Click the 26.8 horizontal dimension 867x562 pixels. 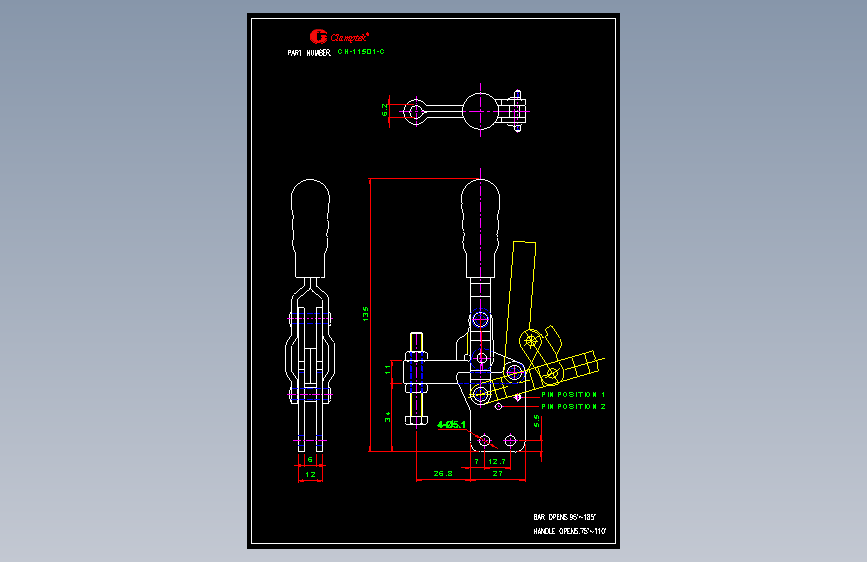tap(443, 473)
